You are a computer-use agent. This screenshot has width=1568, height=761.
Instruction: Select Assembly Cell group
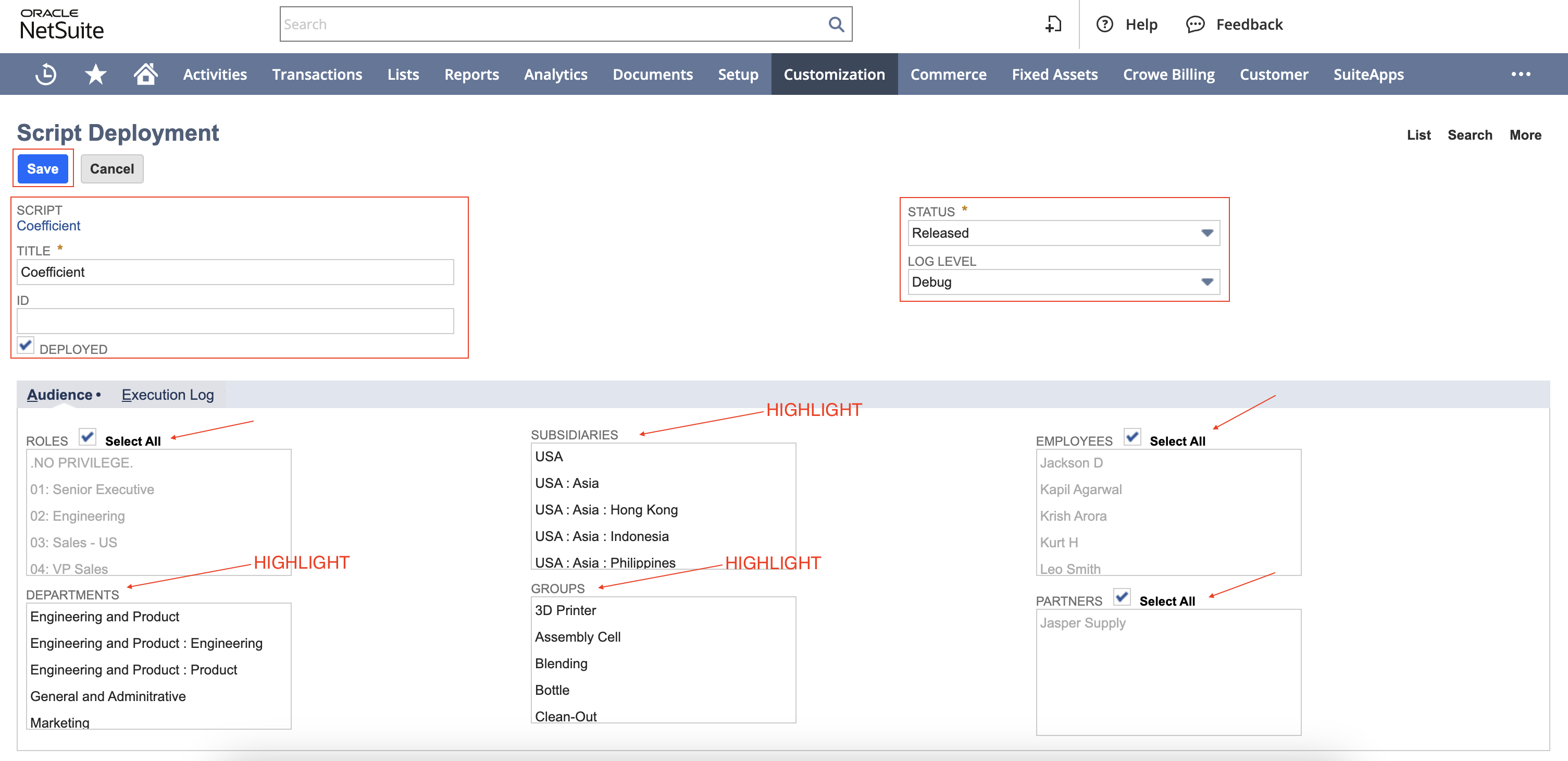663,637
